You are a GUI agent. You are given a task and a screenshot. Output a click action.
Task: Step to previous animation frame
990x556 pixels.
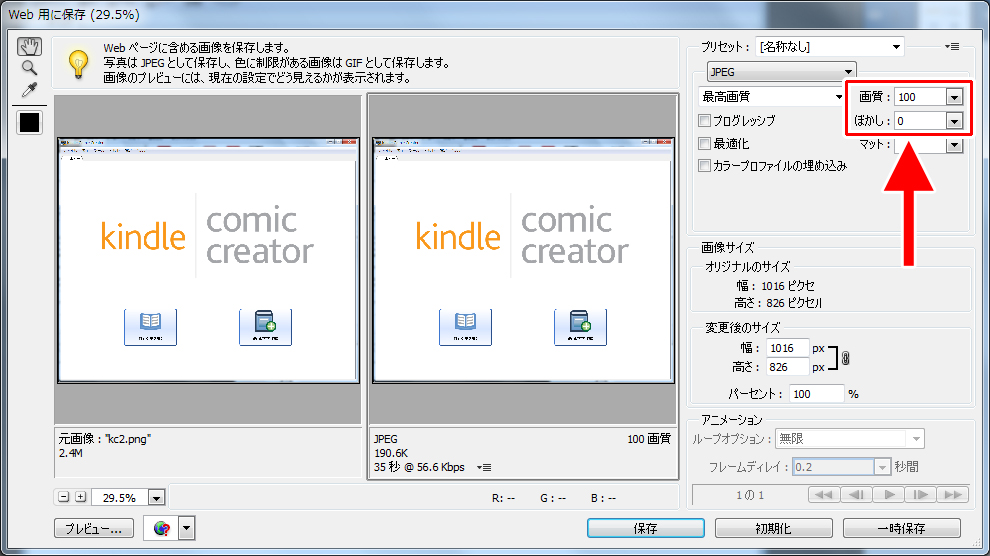856,495
